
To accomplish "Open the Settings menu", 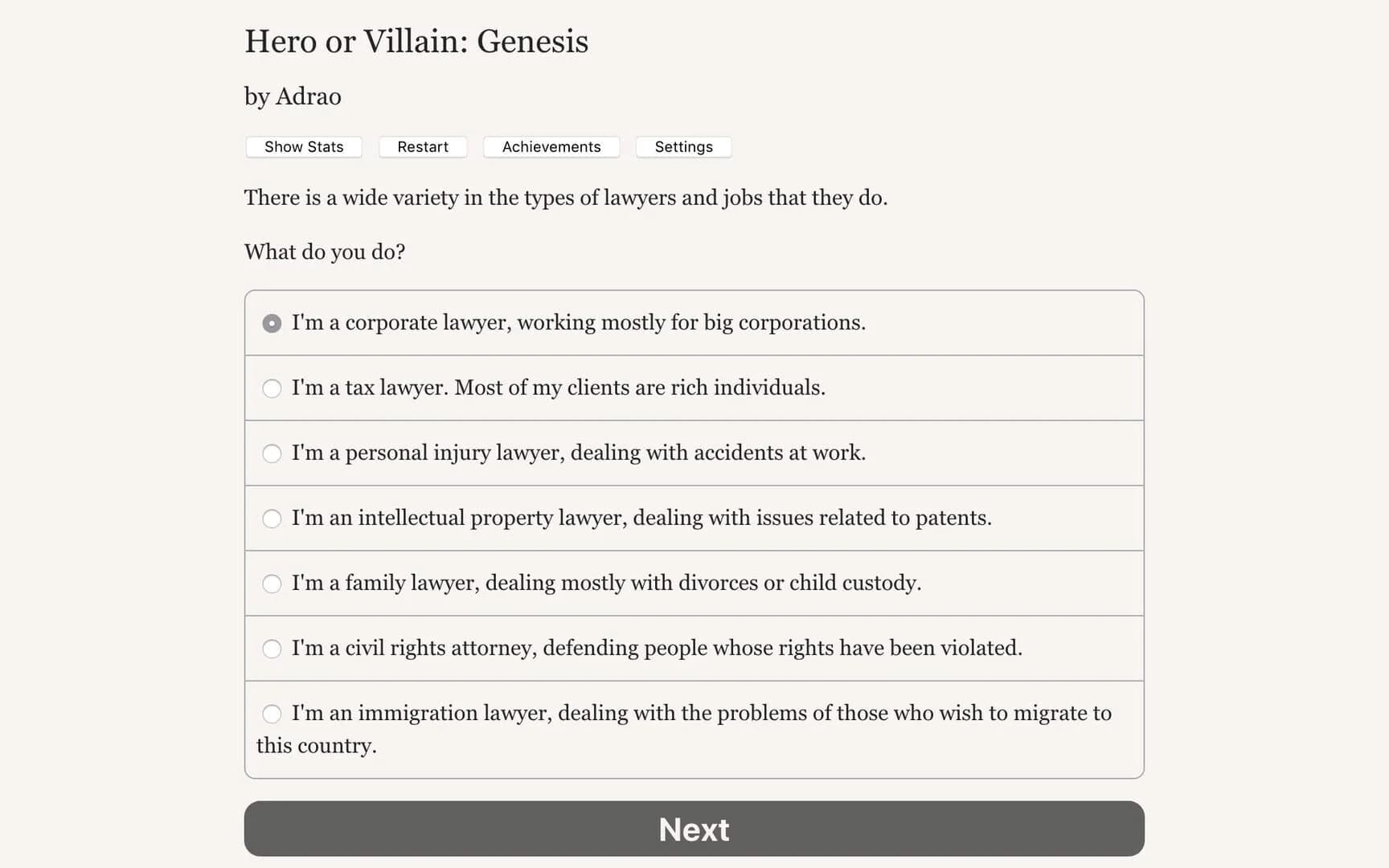I will click(682, 146).
